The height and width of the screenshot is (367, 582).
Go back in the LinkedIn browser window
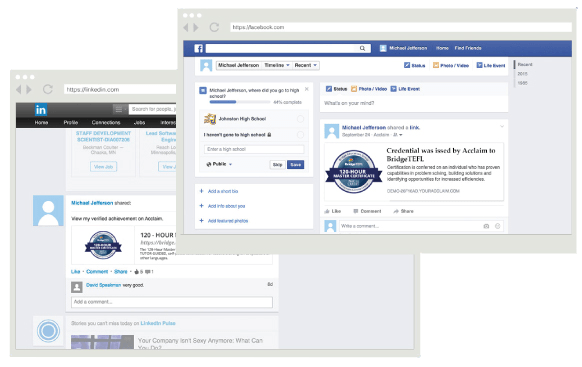tap(19, 89)
